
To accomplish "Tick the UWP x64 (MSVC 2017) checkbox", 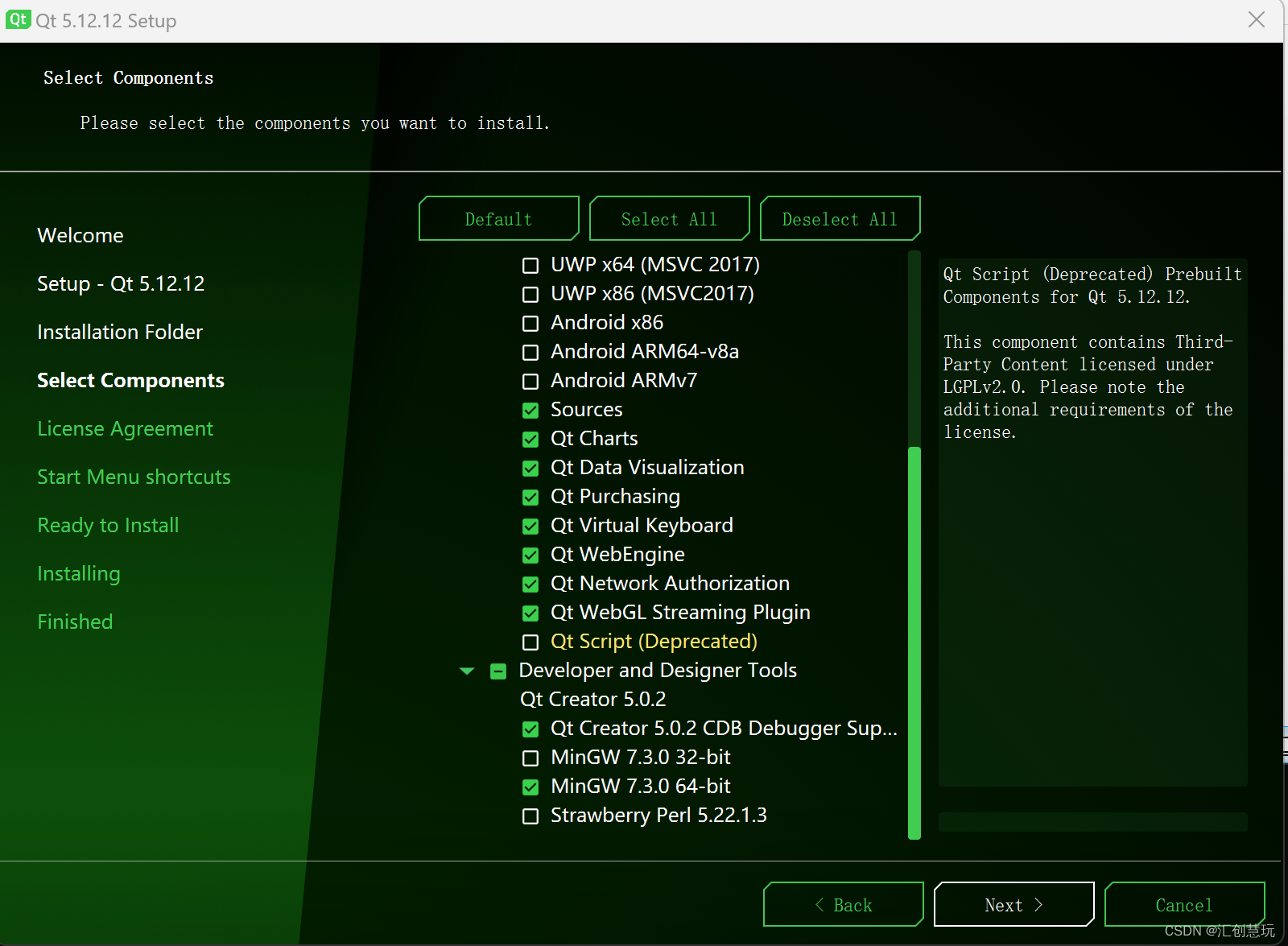I will pyautogui.click(x=530, y=265).
